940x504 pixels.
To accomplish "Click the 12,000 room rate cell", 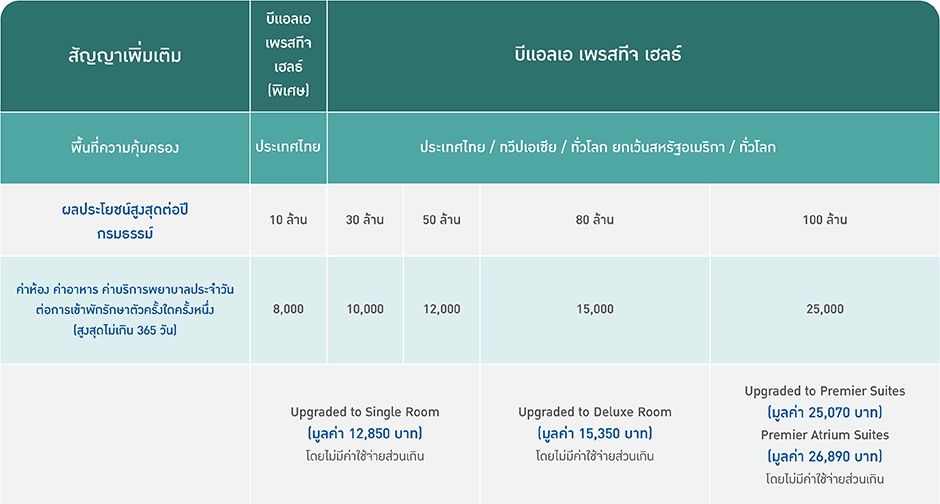I will 442,309.
